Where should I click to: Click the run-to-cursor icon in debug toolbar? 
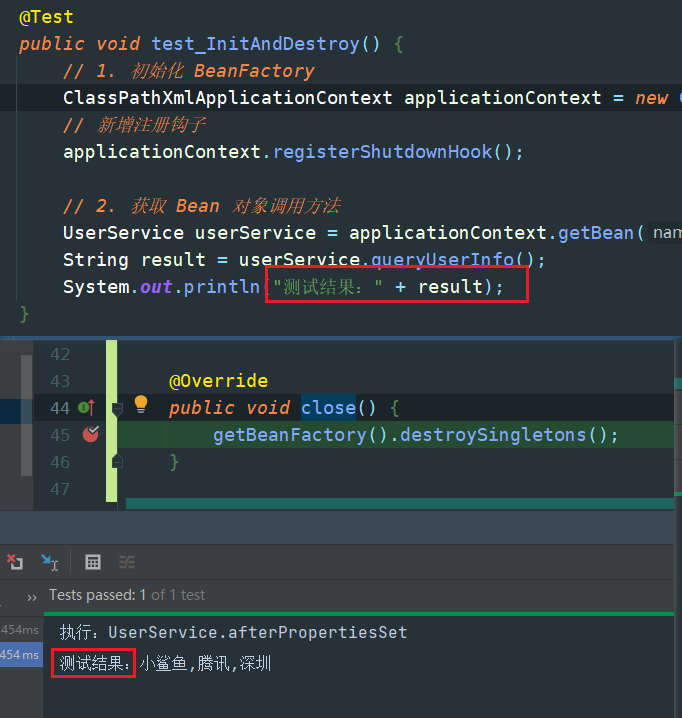[49, 562]
